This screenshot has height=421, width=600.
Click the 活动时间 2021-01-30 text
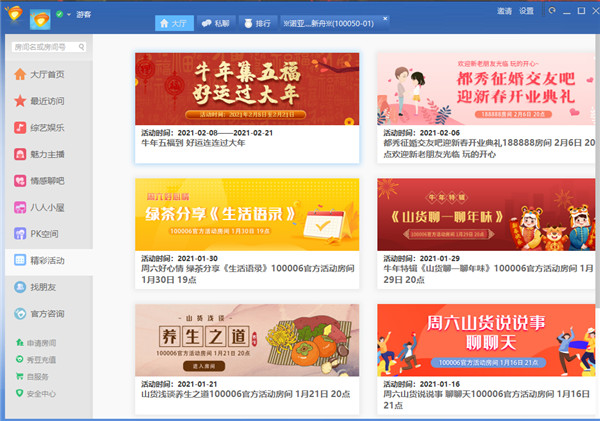point(179,258)
